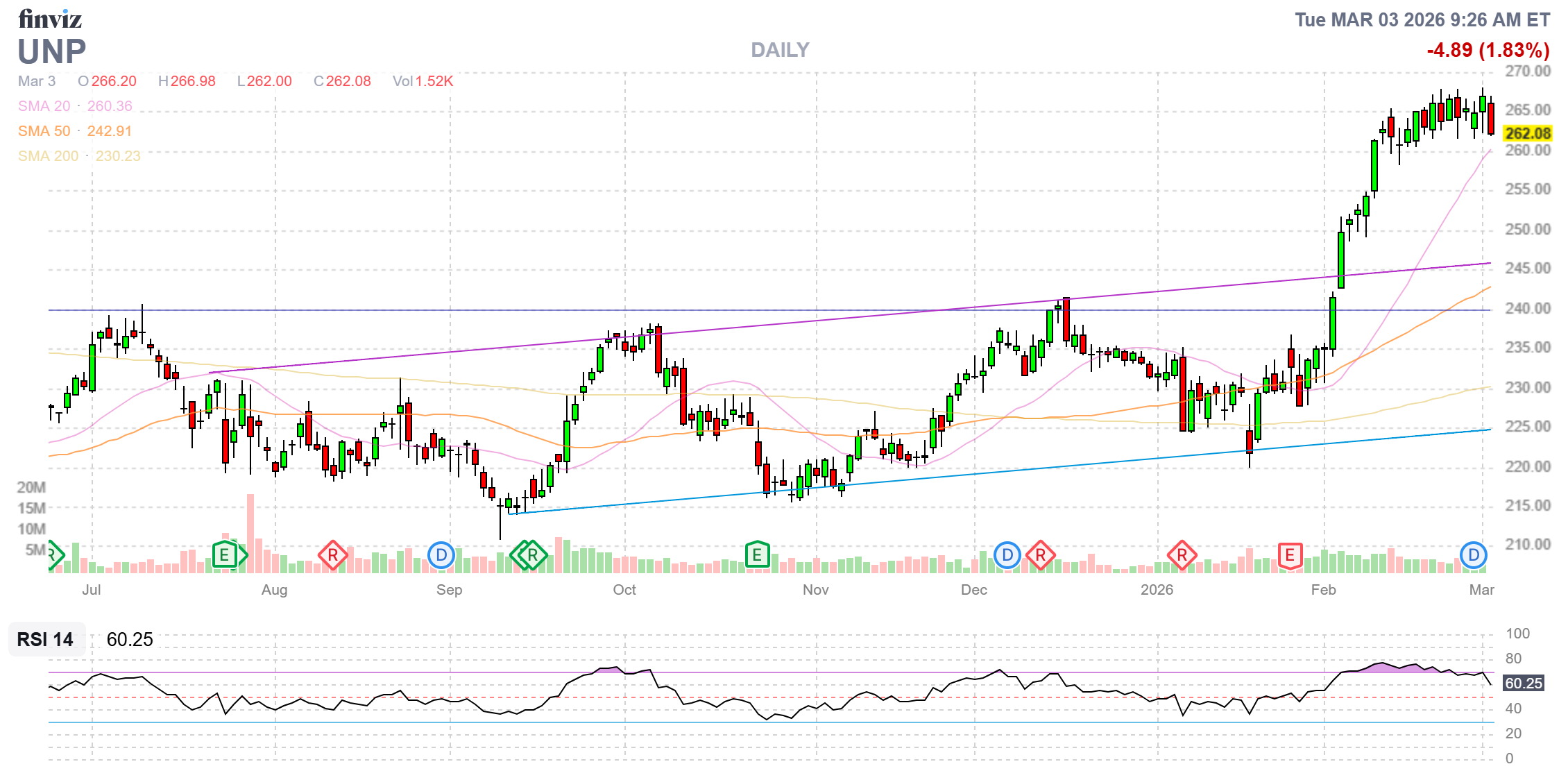Click the red R marker in mid-August
This screenshot has height=780, width=1568.
(x=333, y=555)
